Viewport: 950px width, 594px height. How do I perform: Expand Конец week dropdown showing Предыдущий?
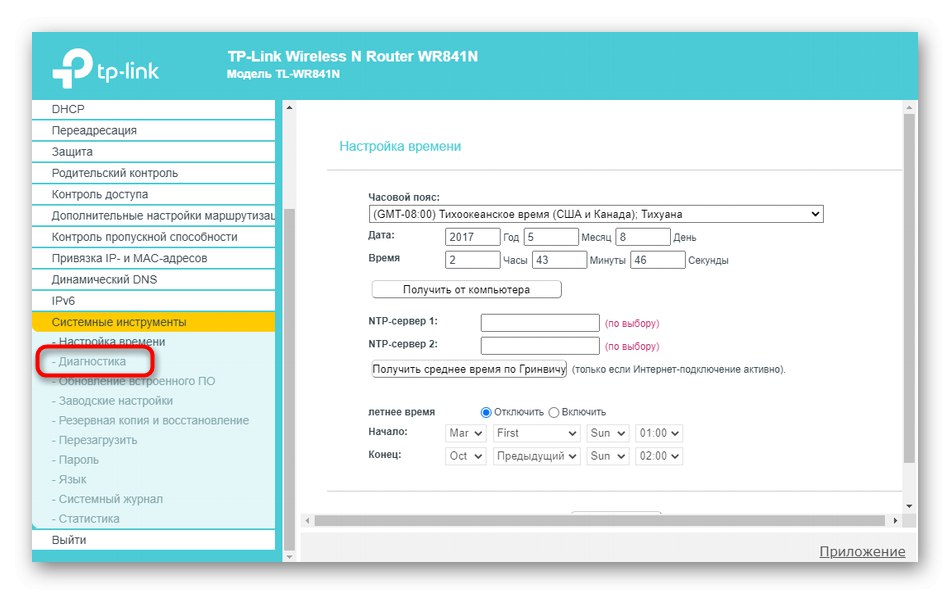[537, 456]
